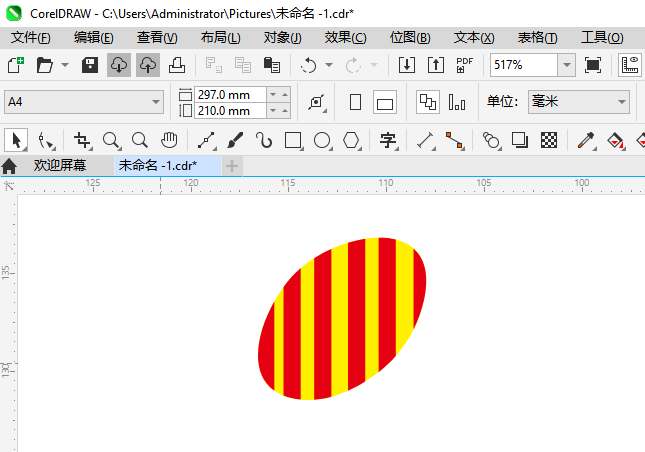Select the Freehand line tool
This screenshot has width=645, height=452.
(206, 141)
